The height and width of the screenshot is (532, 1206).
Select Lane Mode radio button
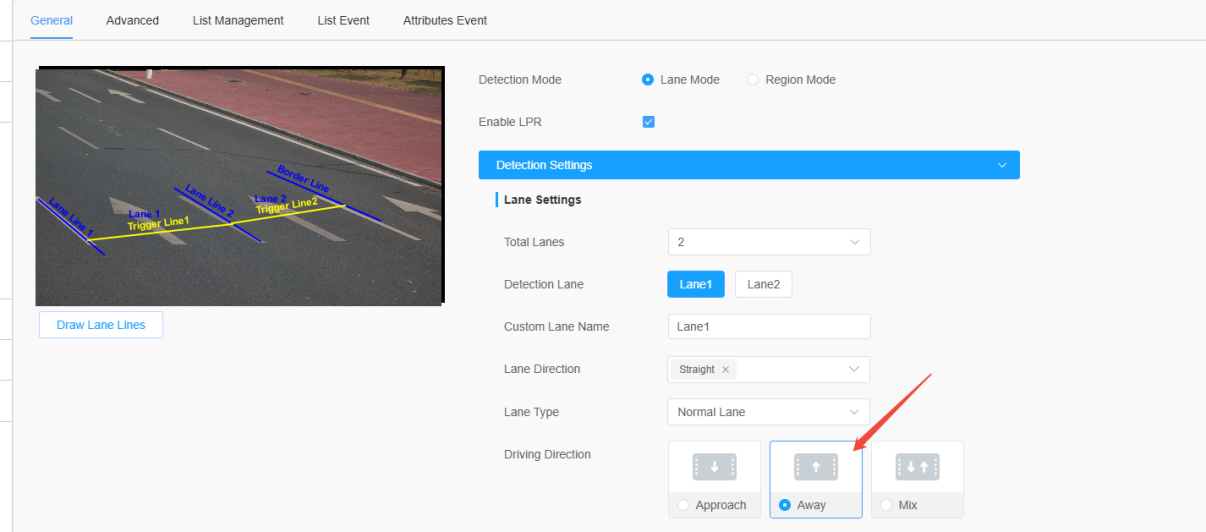tap(648, 80)
